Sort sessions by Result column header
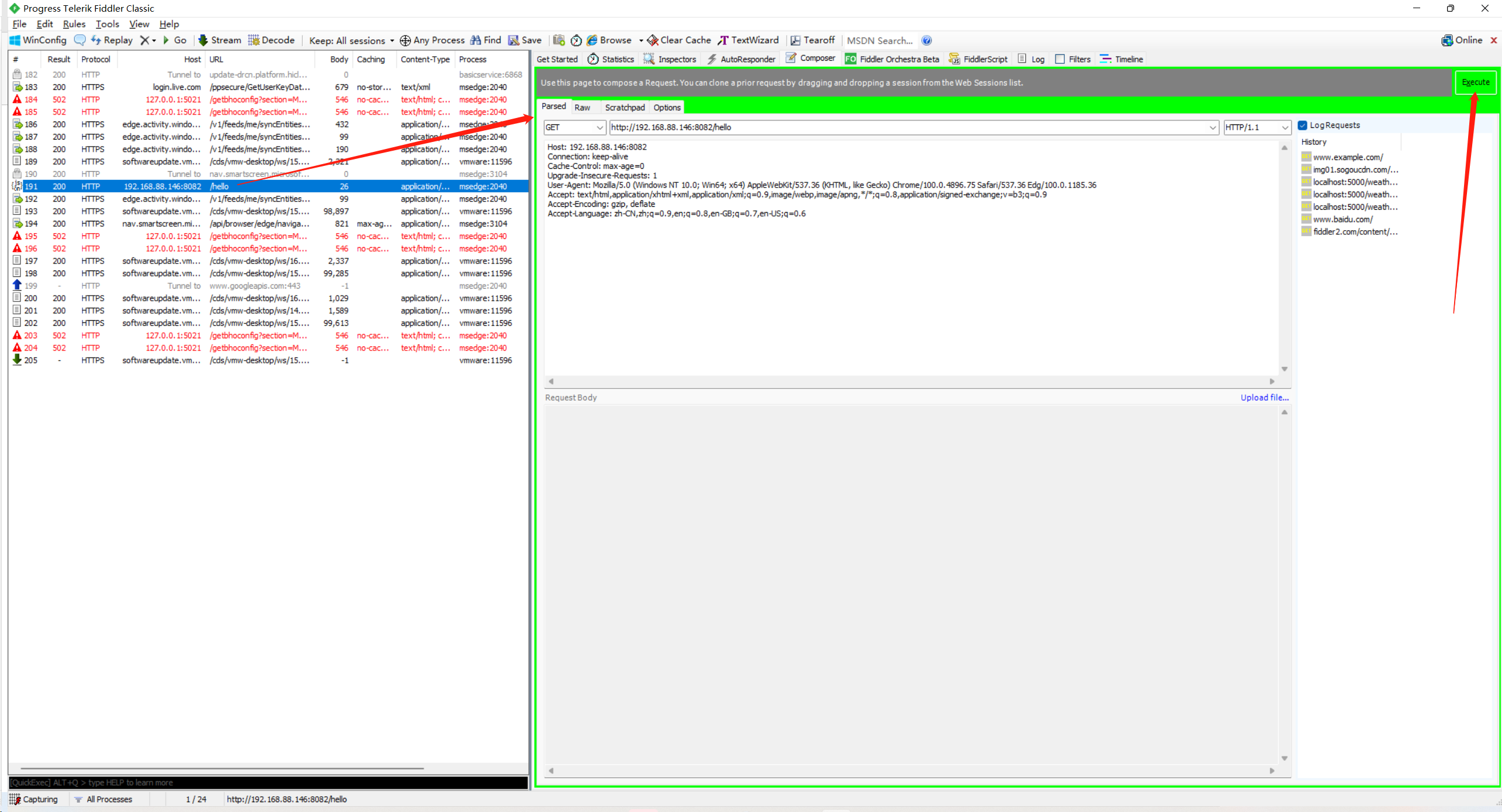Image resolution: width=1502 pixels, height=812 pixels. (58, 59)
